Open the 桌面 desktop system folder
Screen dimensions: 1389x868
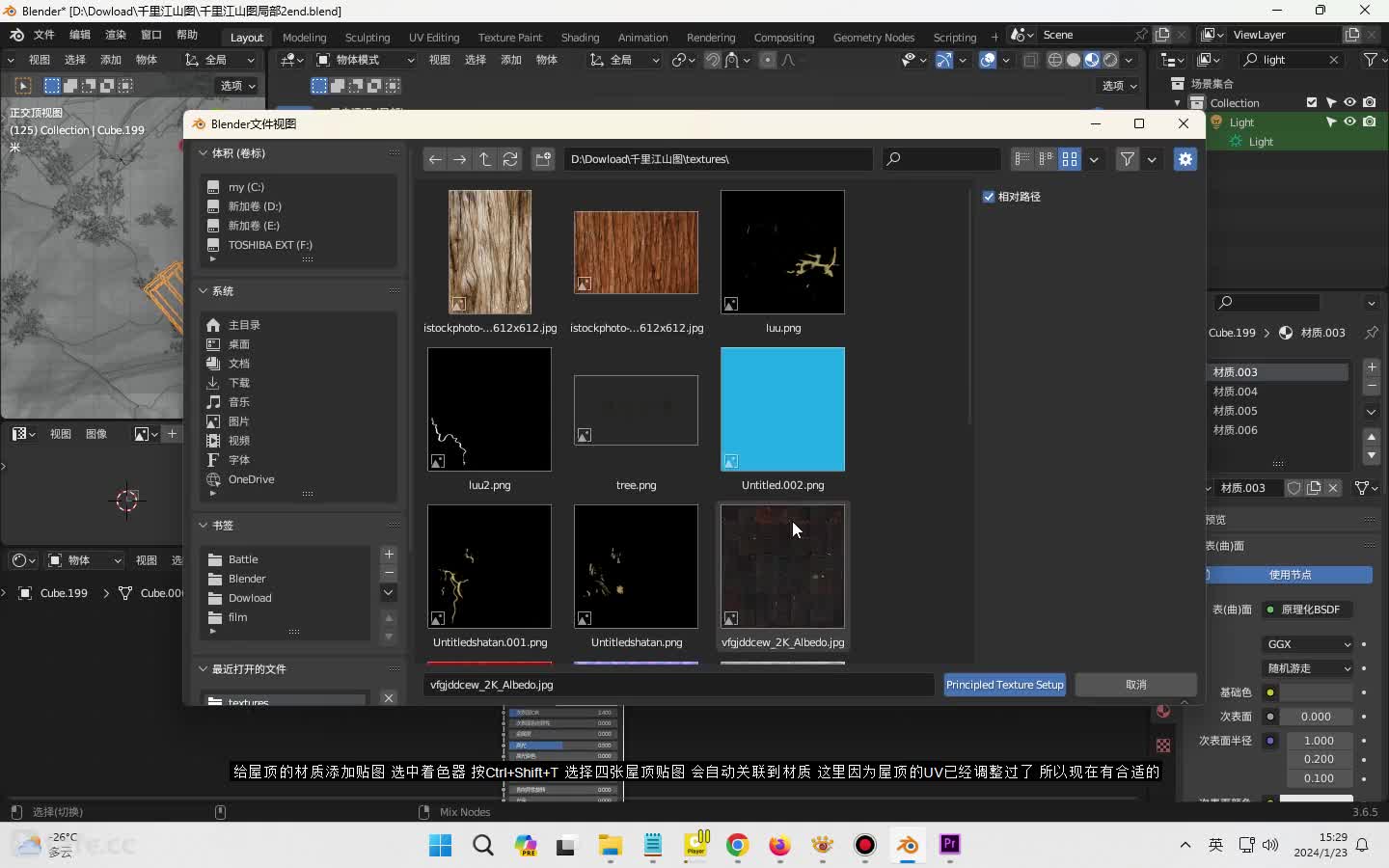tap(238, 344)
